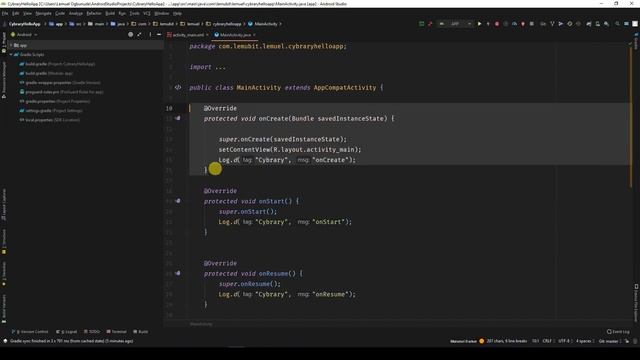Viewport: 640px width, 360px height.
Task: Open the VCS menu
Action: (147, 13)
